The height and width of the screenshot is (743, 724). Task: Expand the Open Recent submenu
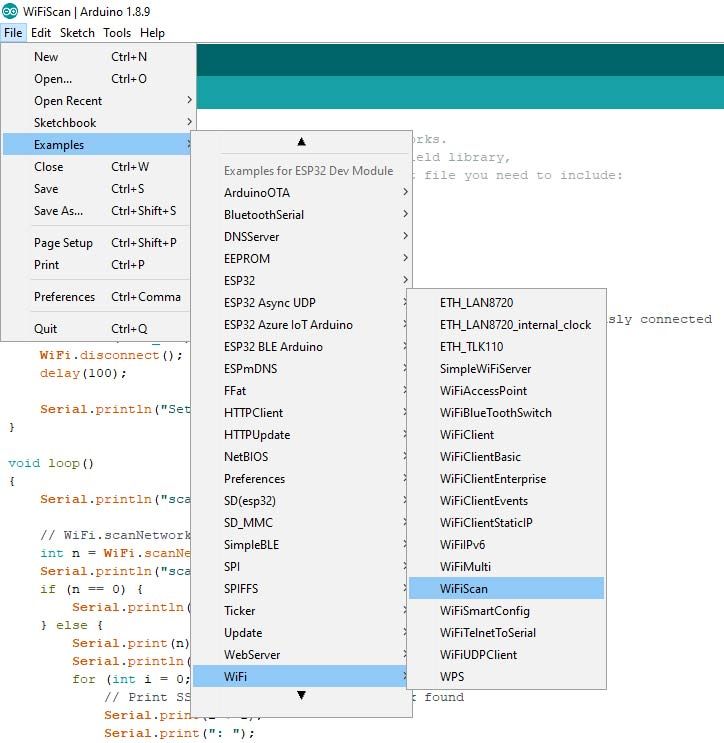pyautogui.click(x=98, y=101)
